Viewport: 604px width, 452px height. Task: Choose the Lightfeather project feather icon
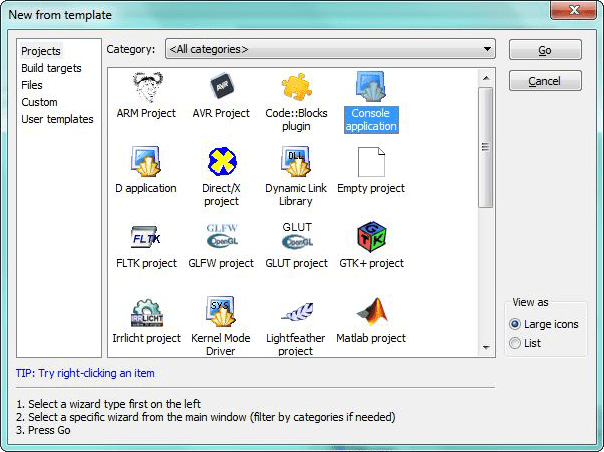coord(297,312)
